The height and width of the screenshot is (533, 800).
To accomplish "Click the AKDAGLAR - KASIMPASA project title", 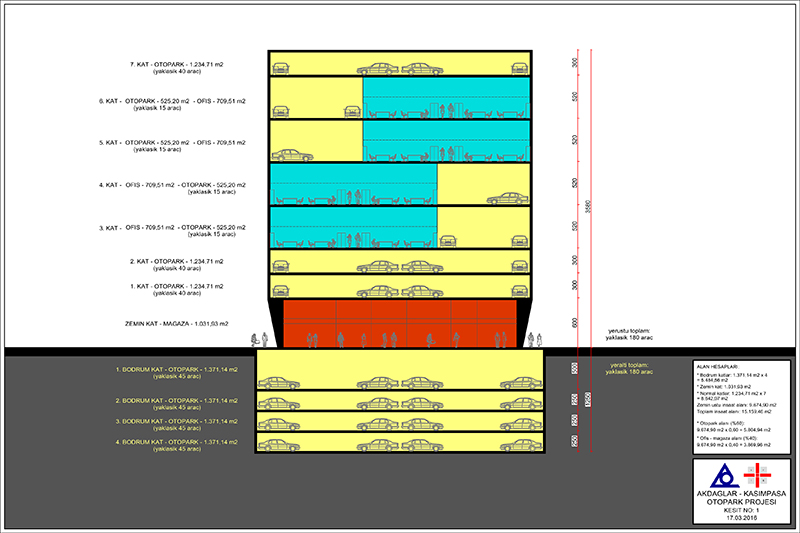I will click(x=741, y=494).
